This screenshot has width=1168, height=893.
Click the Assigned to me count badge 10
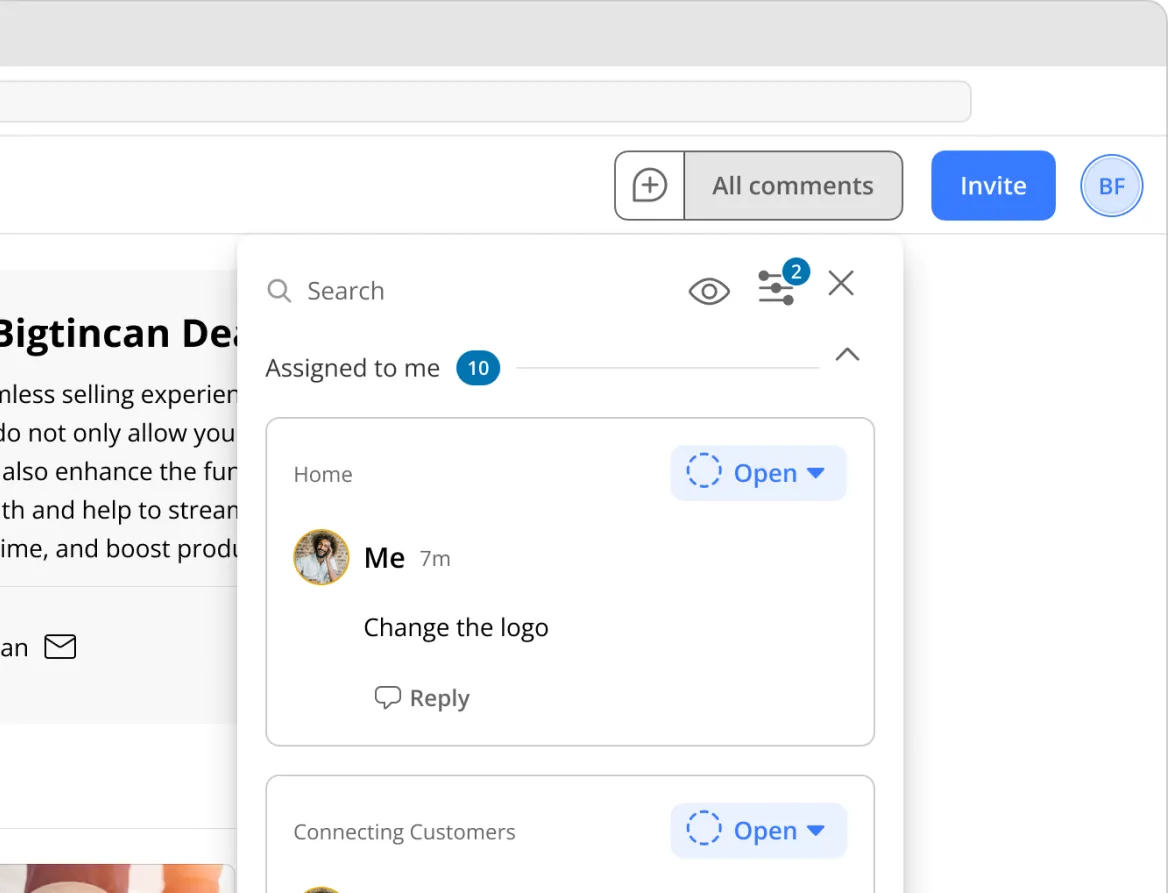click(478, 368)
